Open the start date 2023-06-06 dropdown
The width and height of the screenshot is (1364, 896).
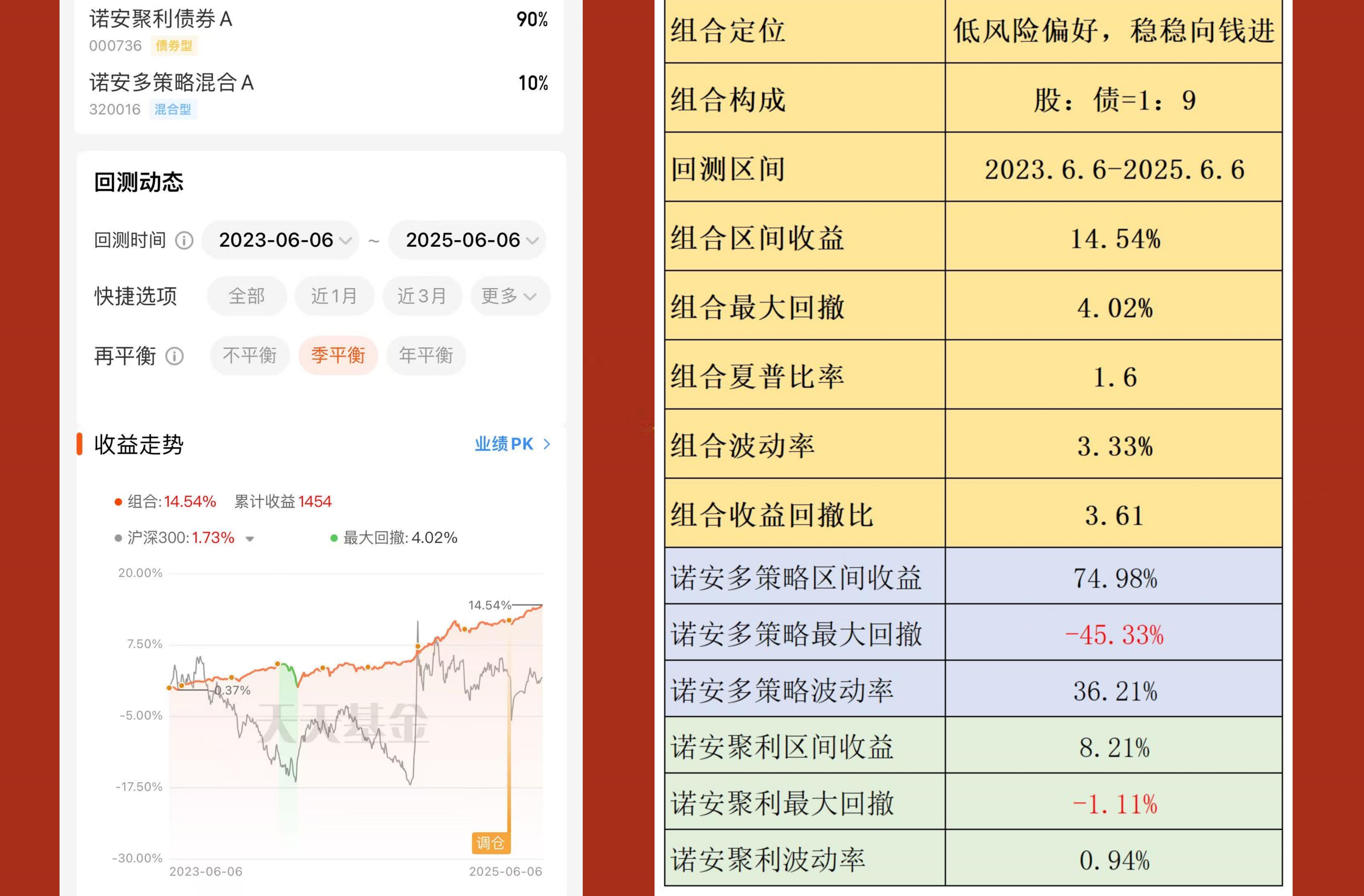[281, 240]
